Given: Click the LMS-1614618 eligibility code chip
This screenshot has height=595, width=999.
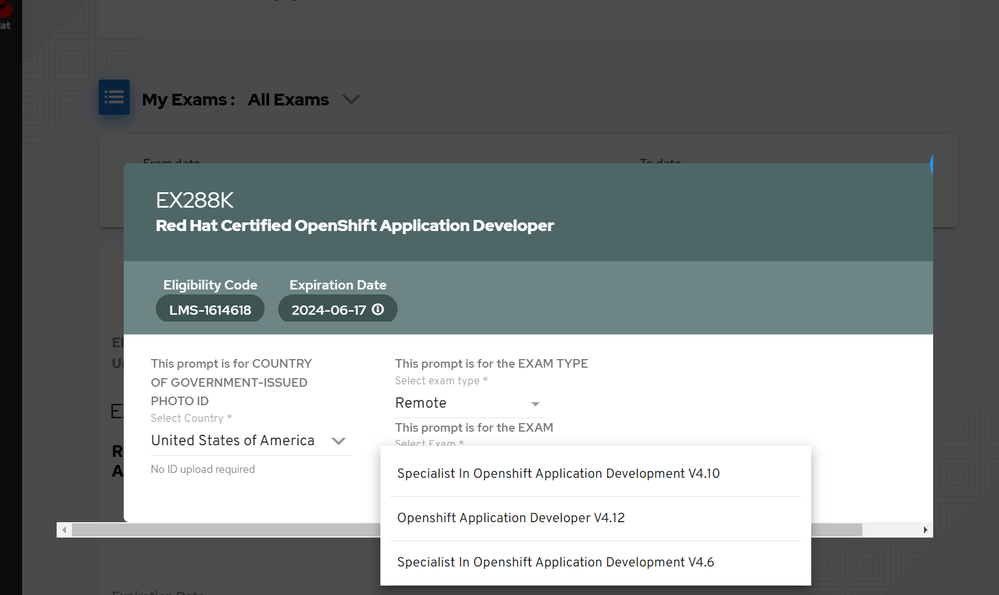Looking at the screenshot, I should 210,310.
